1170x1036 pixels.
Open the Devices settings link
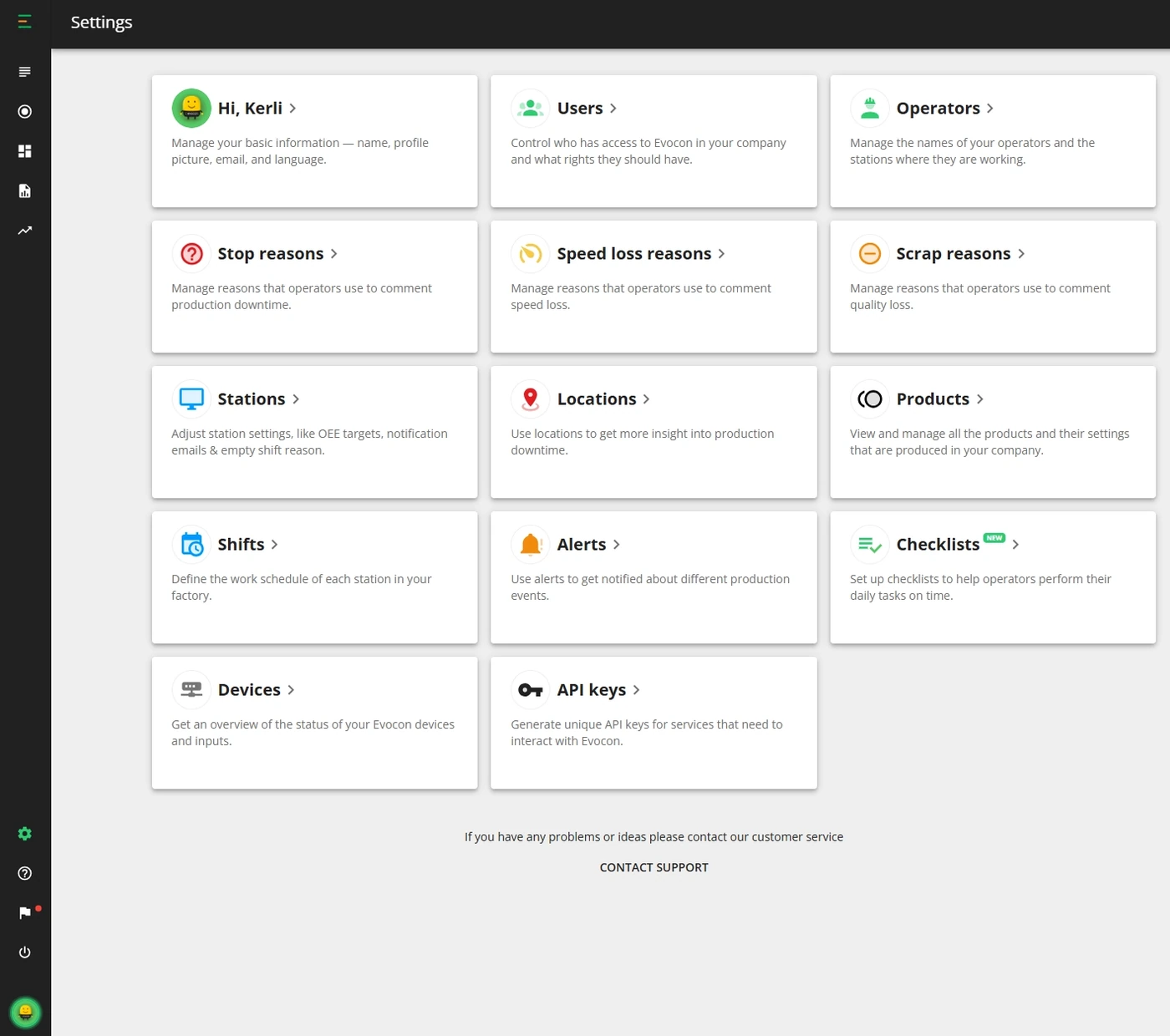(249, 690)
